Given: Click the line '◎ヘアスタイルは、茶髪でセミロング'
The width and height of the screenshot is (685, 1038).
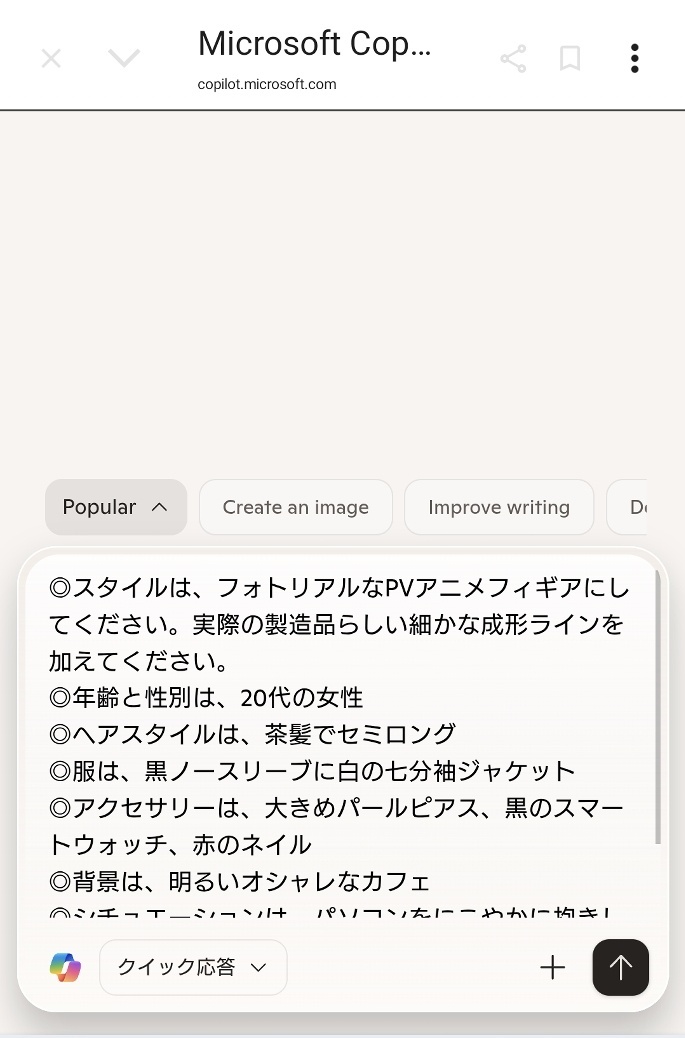Looking at the screenshot, I should pos(252,733).
